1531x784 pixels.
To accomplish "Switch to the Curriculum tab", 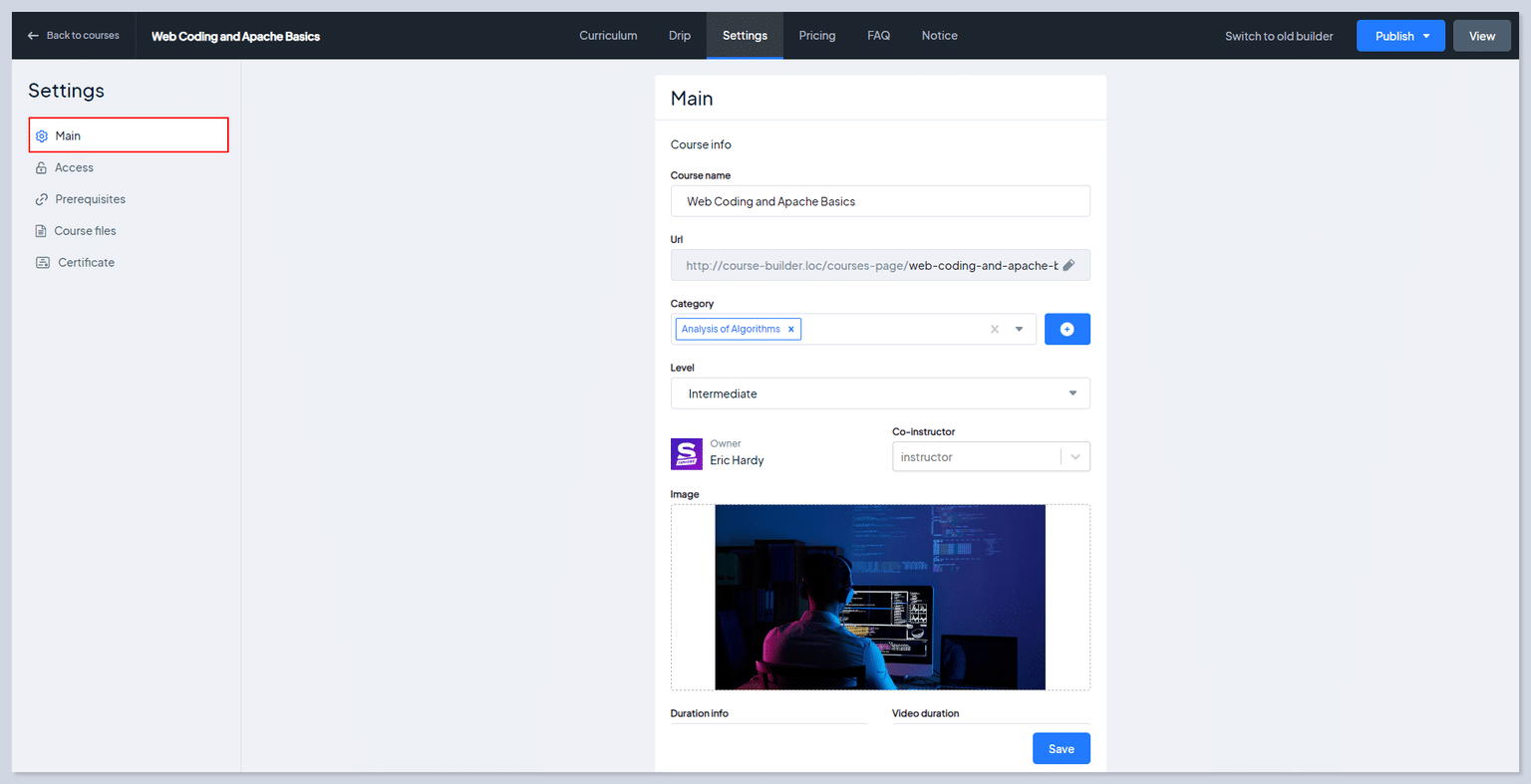I will pyautogui.click(x=608, y=35).
